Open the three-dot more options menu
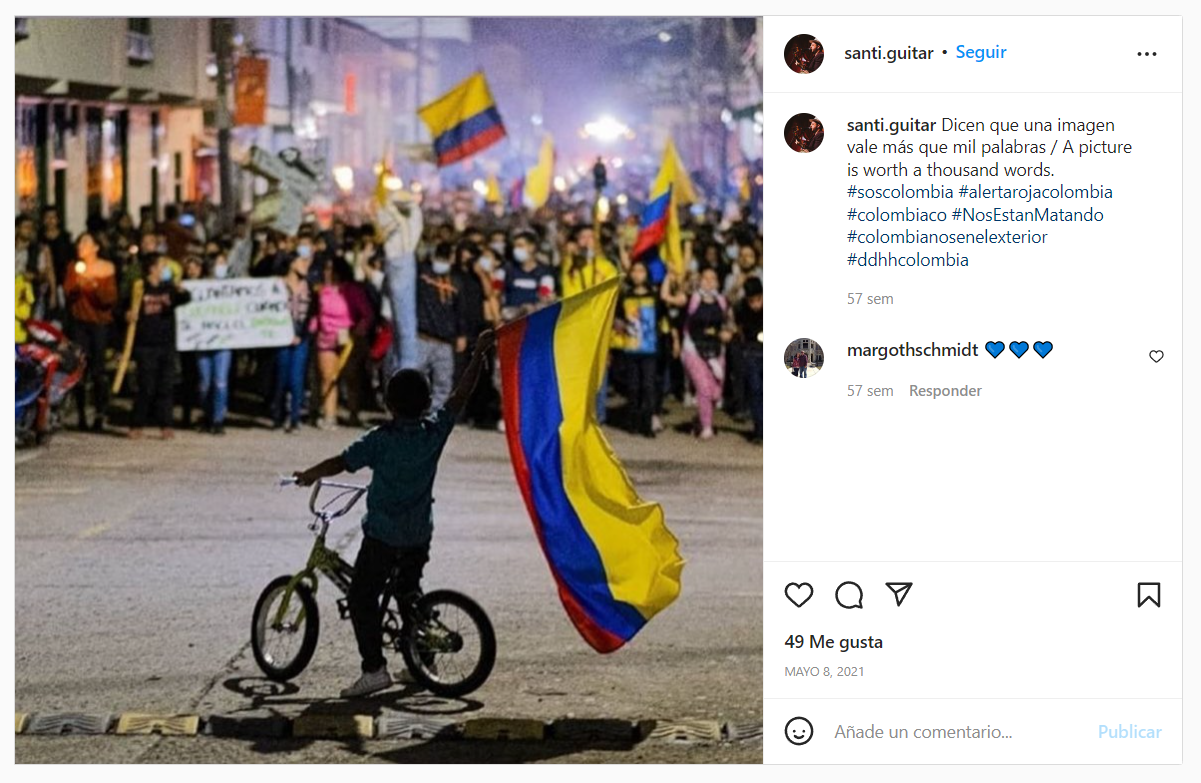 coord(1147,54)
